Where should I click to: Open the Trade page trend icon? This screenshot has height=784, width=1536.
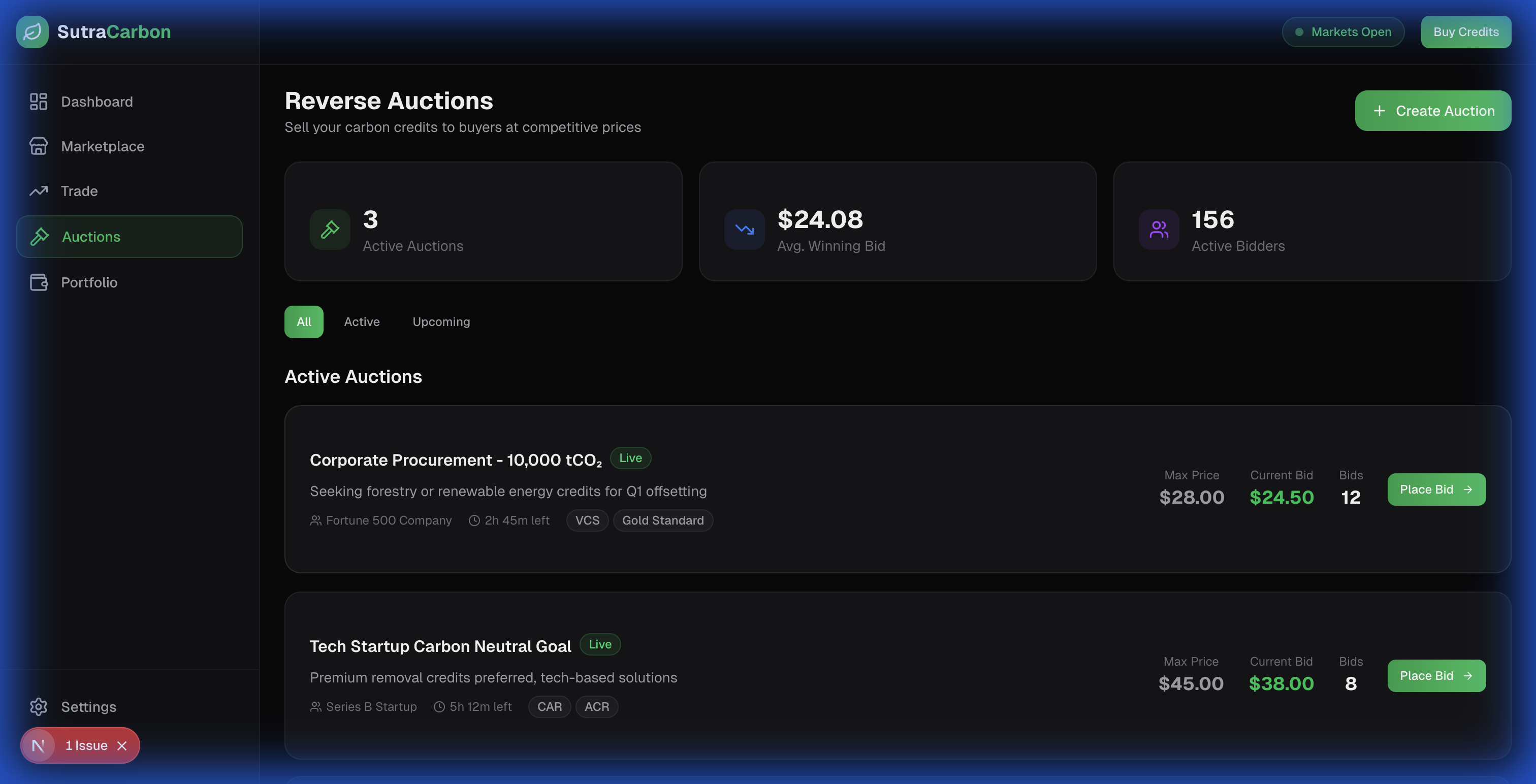click(38, 191)
